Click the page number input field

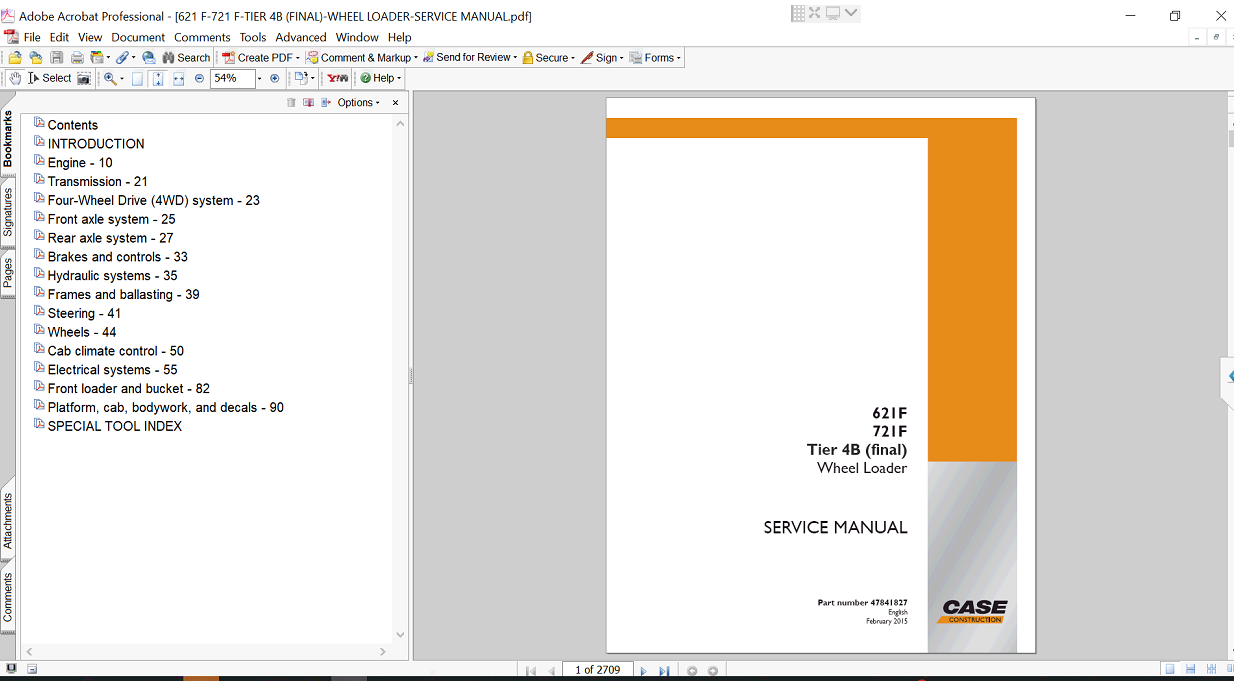[598, 670]
